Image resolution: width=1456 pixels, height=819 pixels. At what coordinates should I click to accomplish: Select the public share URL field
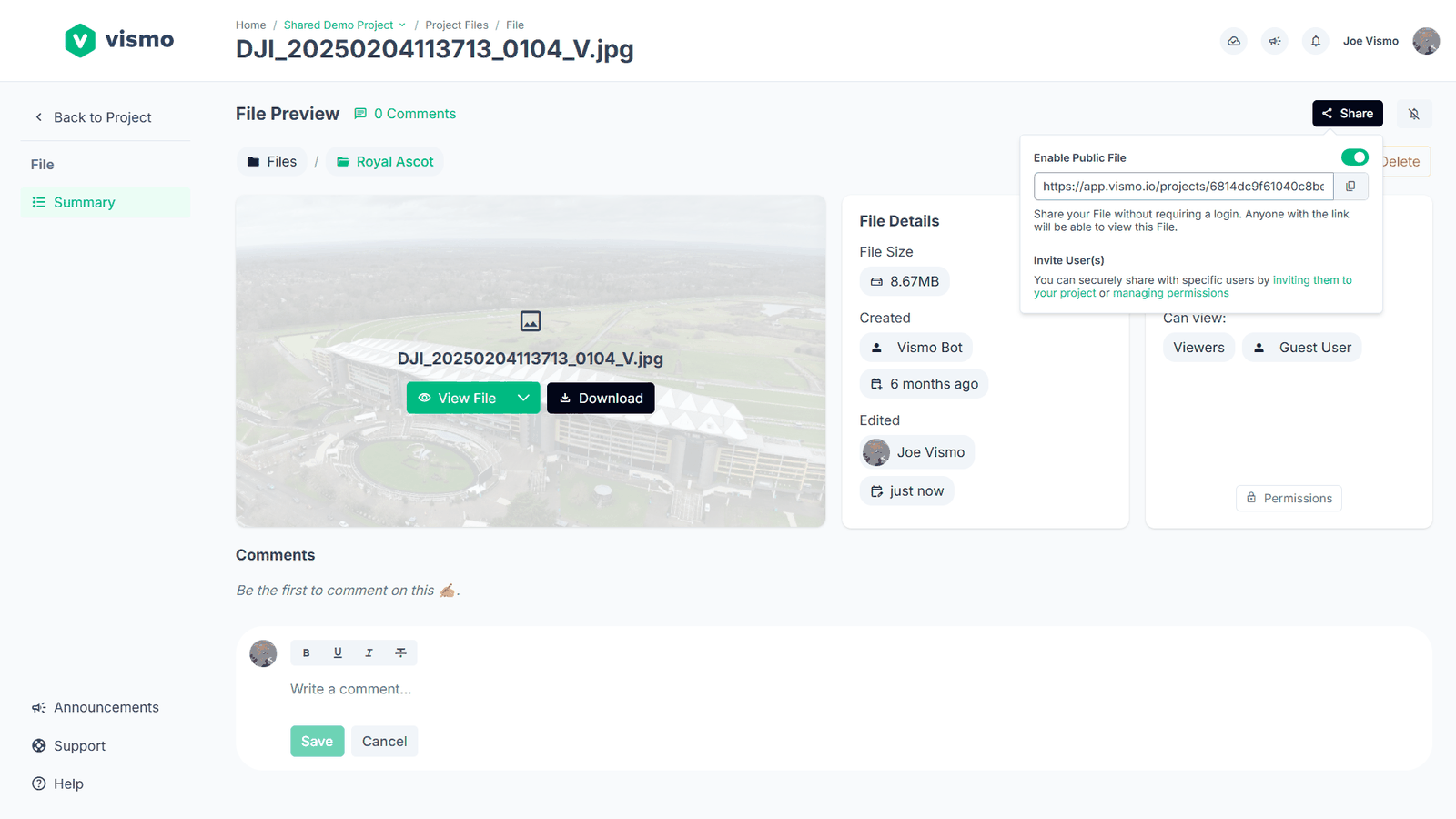tap(1184, 187)
